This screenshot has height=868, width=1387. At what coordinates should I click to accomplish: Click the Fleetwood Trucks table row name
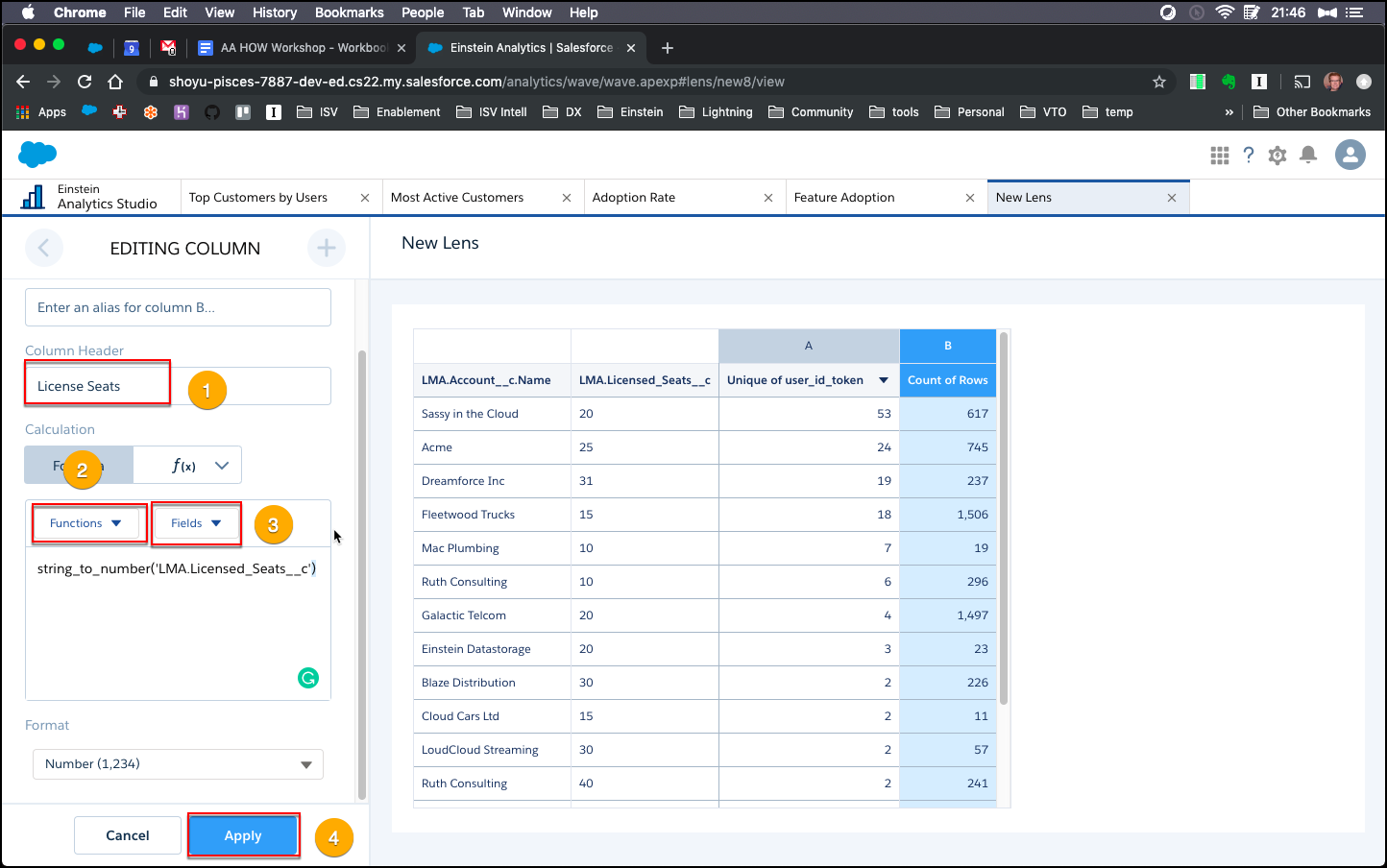(x=468, y=515)
